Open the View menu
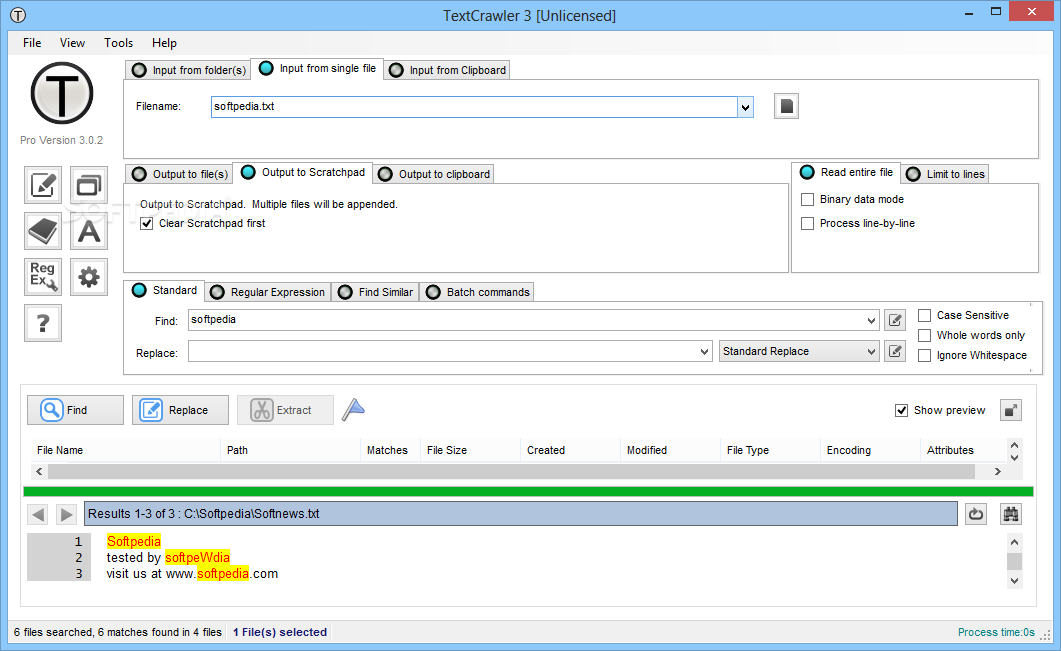Image resolution: width=1061 pixels, height=651 pixels. [x=72, y=43]
